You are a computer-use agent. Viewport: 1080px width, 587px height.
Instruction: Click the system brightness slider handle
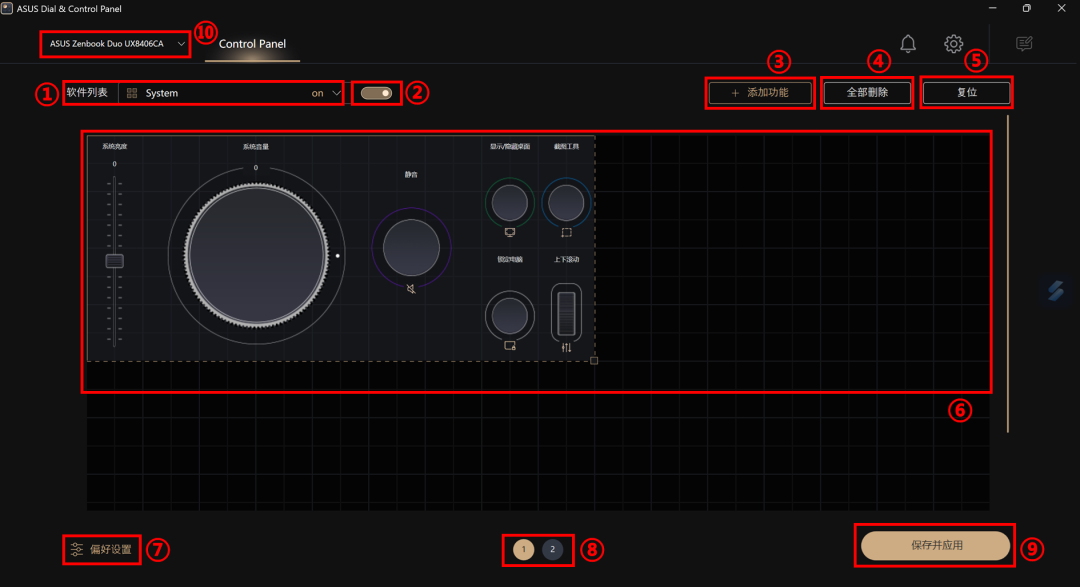click(x=114, y=261)
